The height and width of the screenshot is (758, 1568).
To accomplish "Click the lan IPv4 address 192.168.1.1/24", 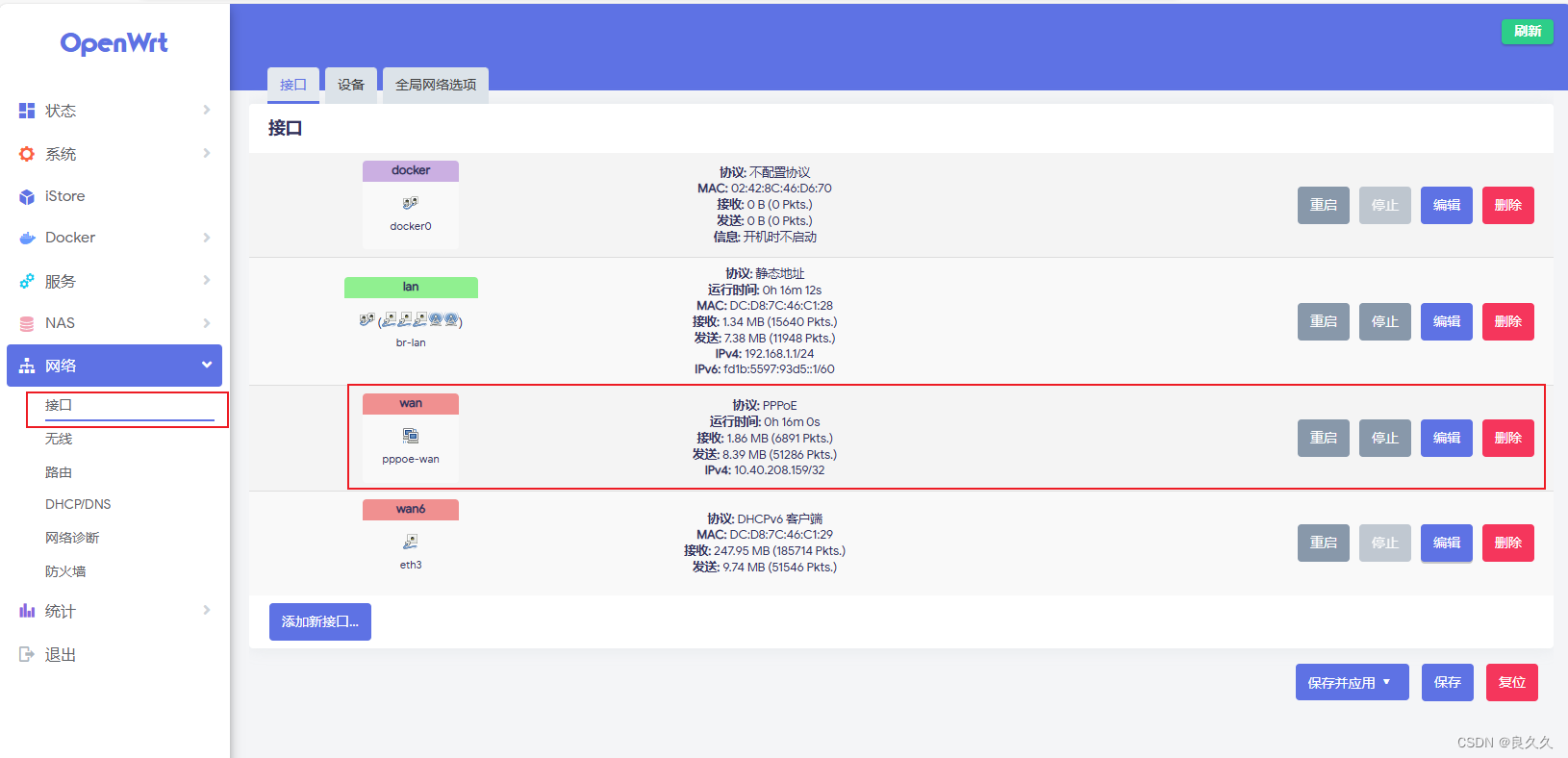I will tap(779, 354).
